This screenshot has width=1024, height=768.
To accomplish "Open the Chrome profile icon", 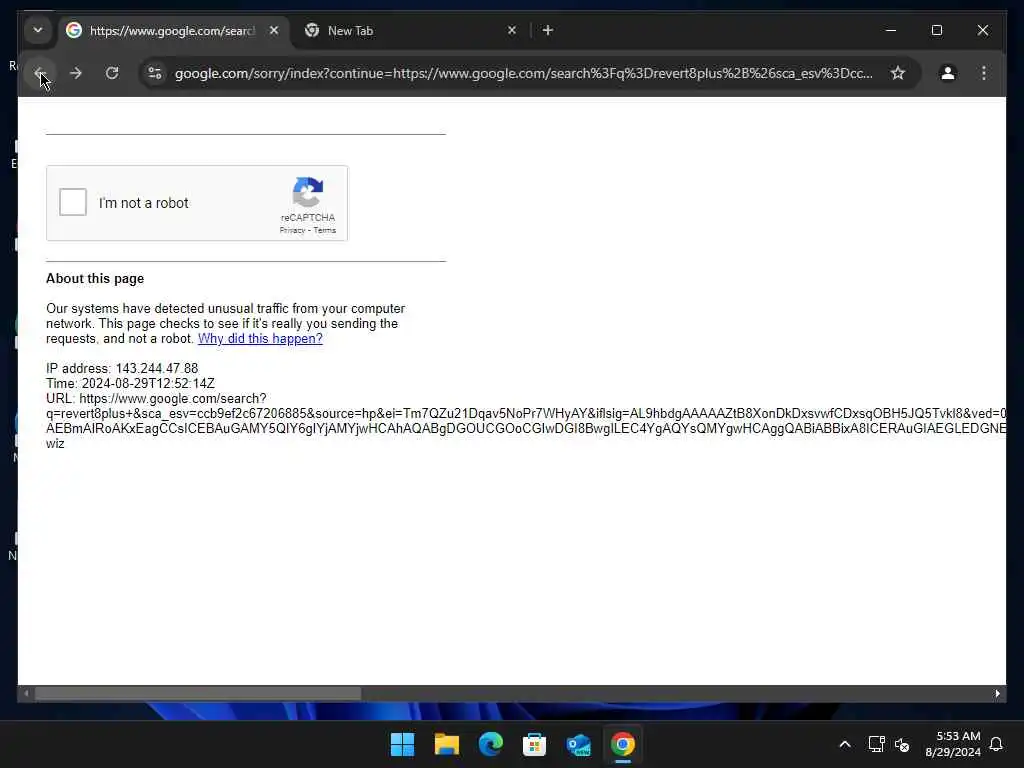I will click(948, 73).
